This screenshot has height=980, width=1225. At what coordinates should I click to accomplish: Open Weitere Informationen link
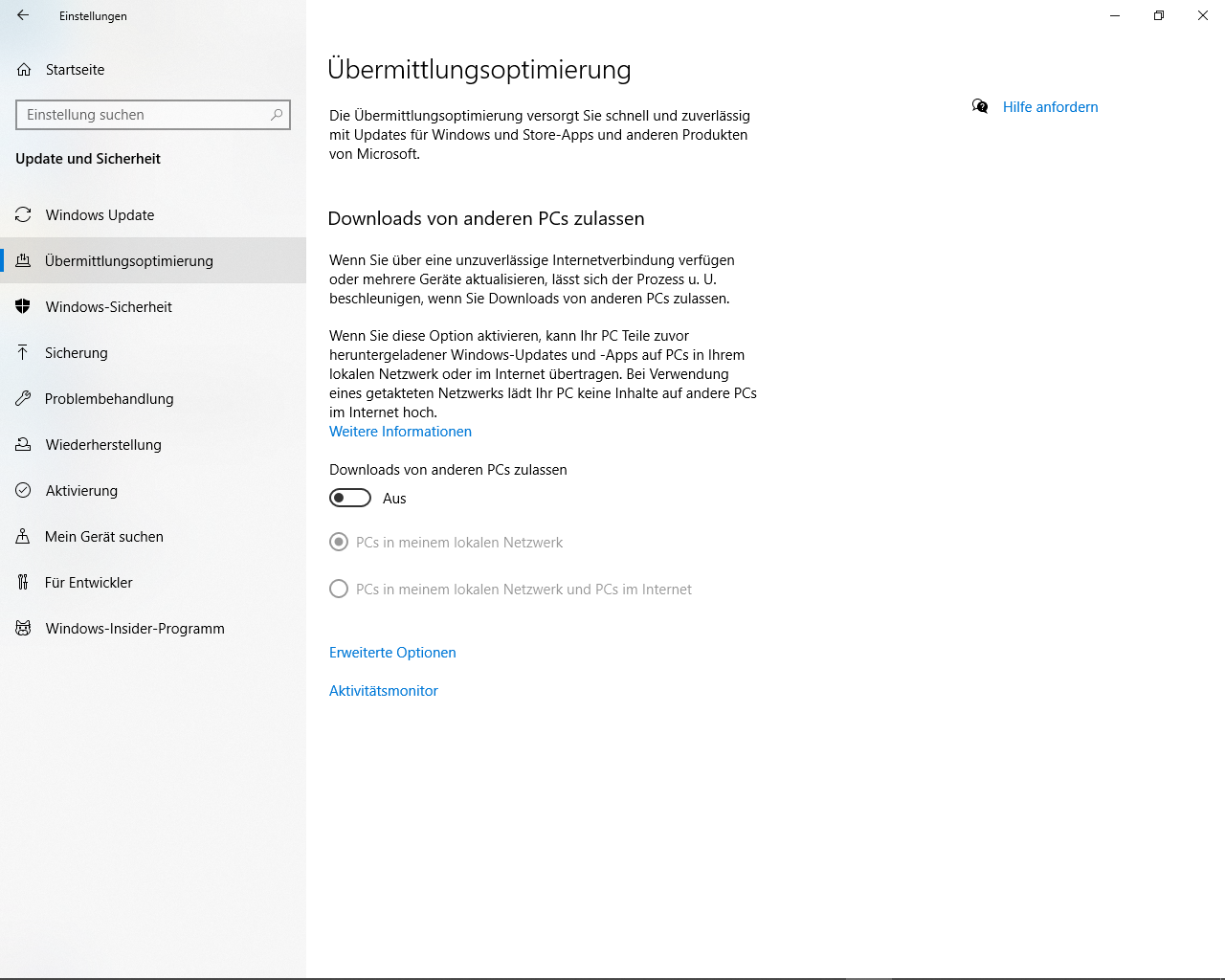[400, 432]
